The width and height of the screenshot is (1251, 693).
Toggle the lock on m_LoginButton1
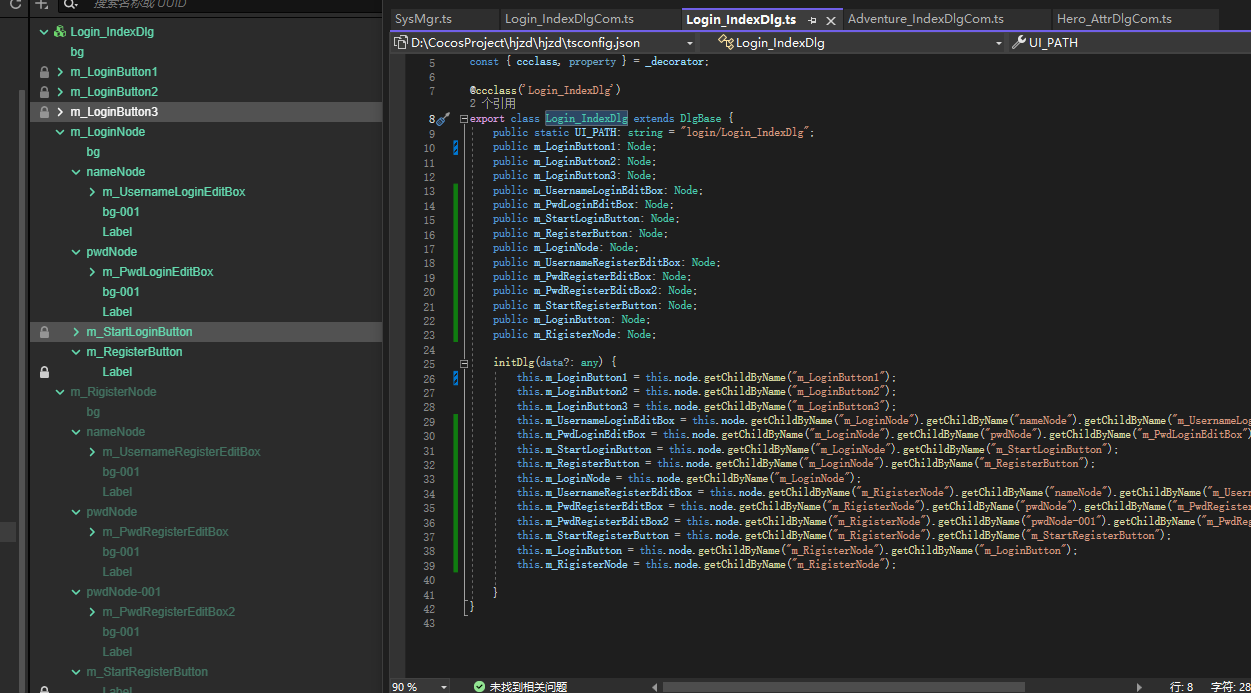[44, 72]
